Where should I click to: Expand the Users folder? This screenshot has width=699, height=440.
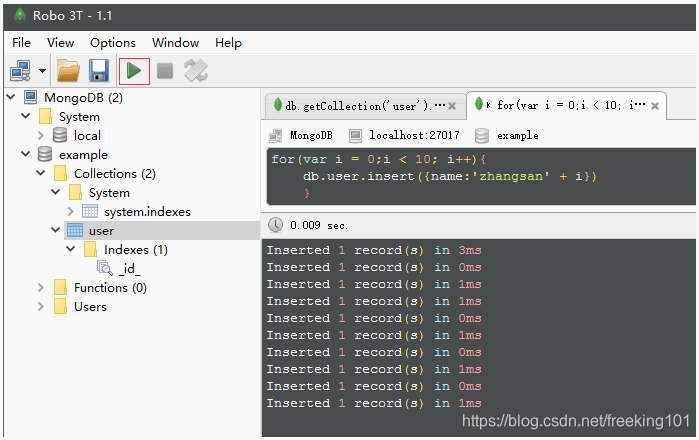coord(41,306)
